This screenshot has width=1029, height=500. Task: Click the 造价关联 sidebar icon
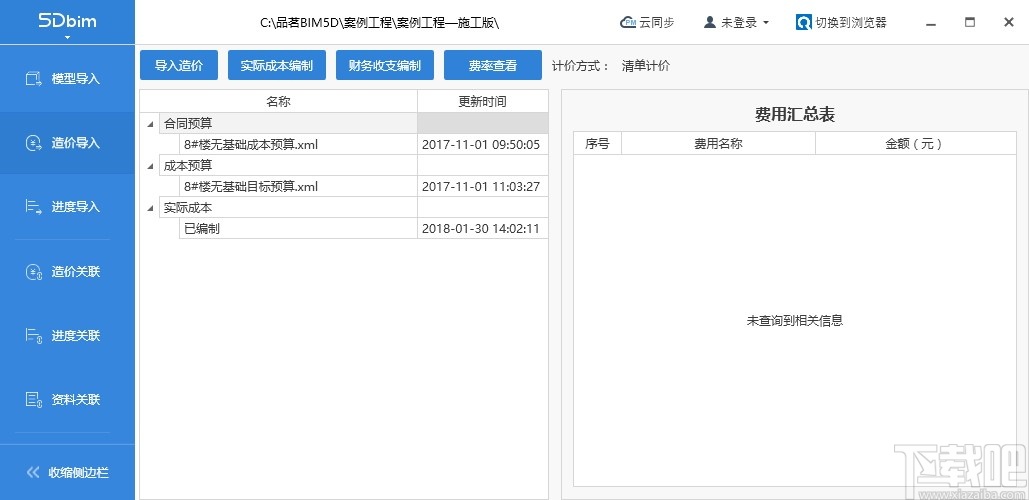33,272
